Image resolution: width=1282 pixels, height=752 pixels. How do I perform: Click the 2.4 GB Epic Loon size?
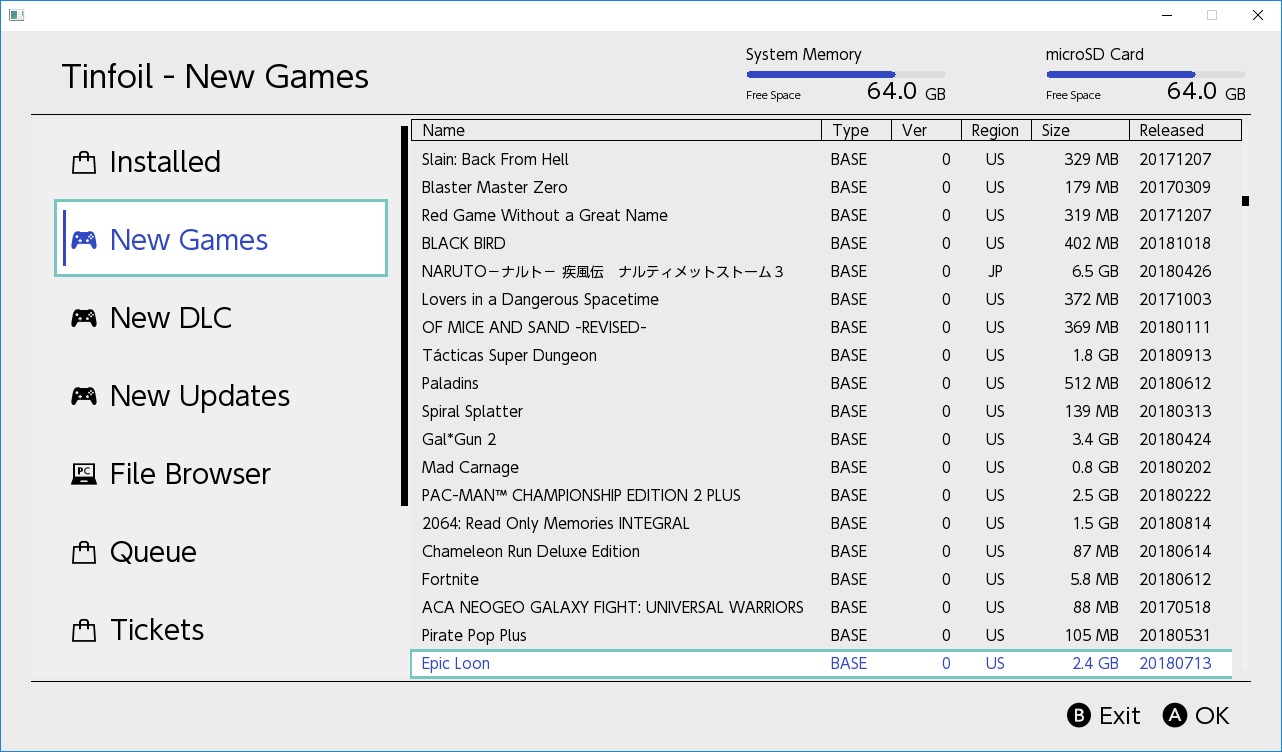point(1095,663)
